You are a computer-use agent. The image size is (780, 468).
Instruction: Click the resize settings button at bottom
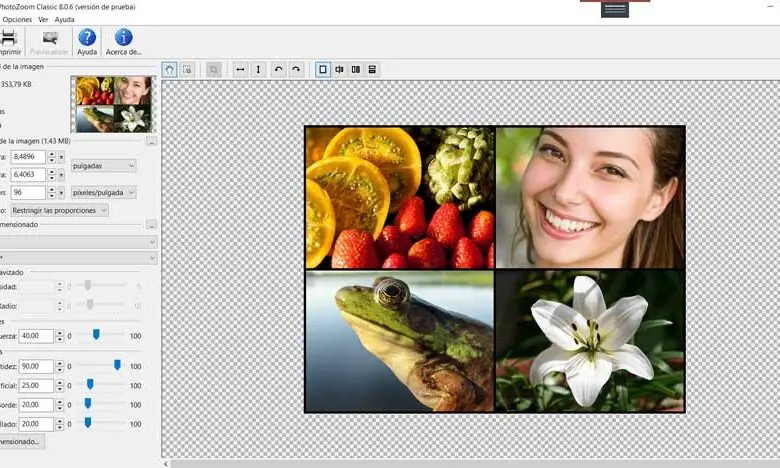pyautogui.click(x=21, y=441)
